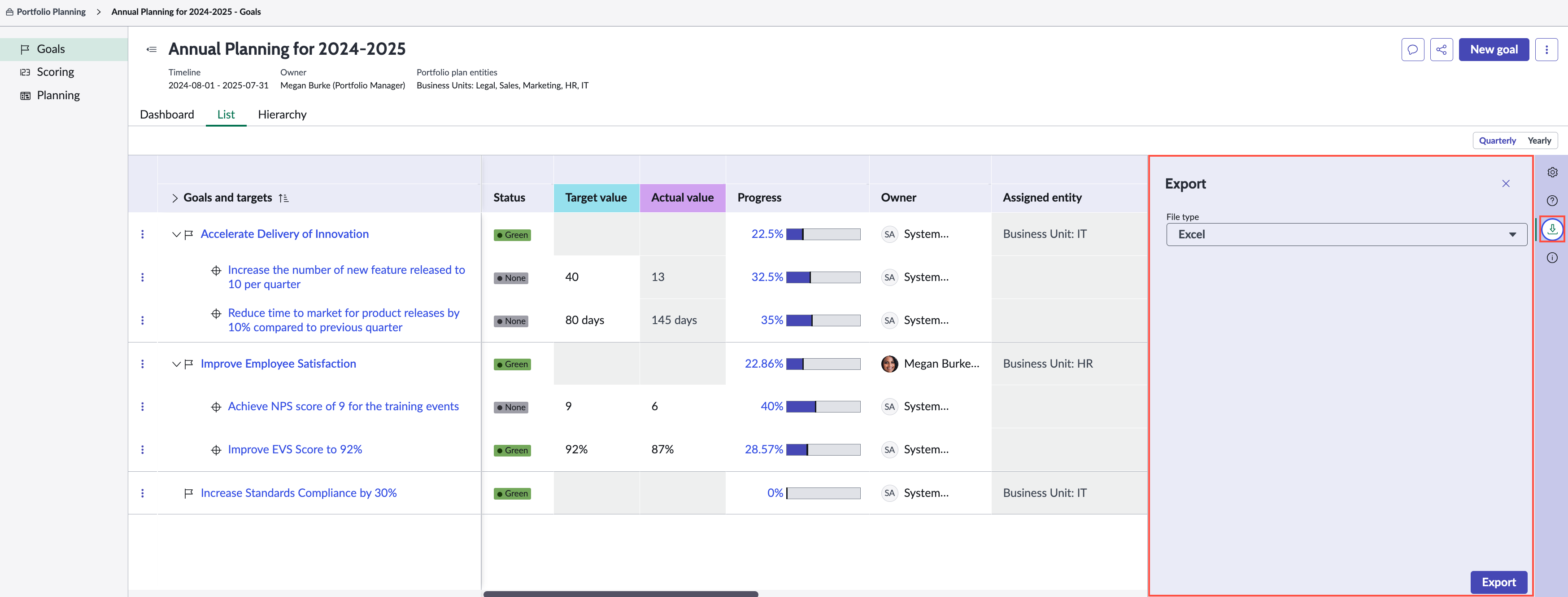The width and height of the screenshot is (1568, 597).
Task: Click the New goal button
Action: point(1494,49)
